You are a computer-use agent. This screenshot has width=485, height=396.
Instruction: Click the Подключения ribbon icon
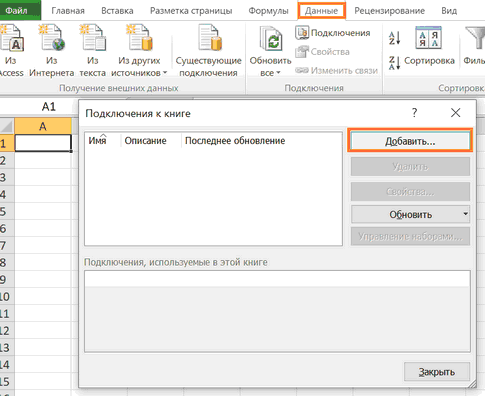302,33
